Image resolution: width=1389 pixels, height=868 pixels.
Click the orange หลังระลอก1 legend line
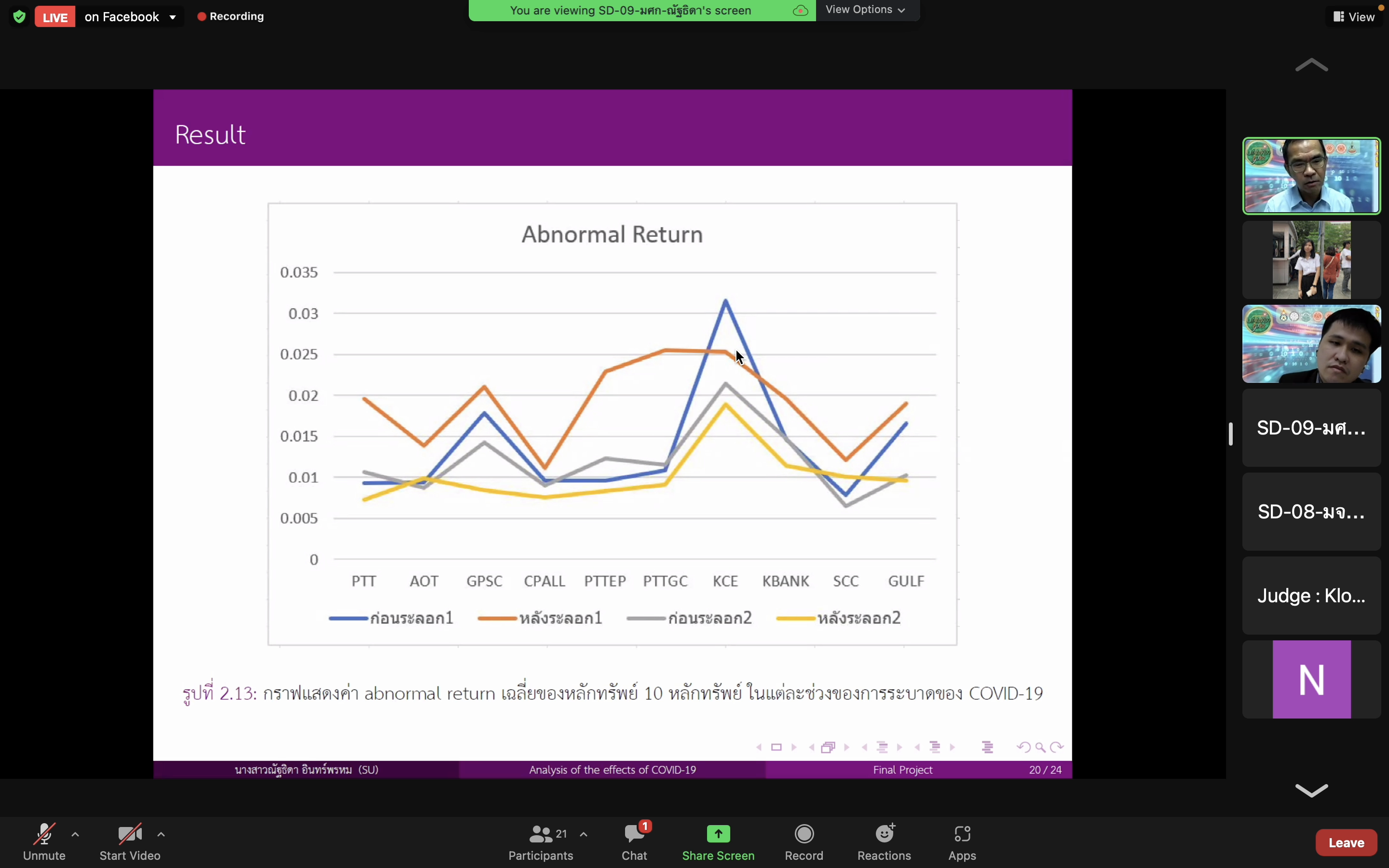click(x=497, y=618)
